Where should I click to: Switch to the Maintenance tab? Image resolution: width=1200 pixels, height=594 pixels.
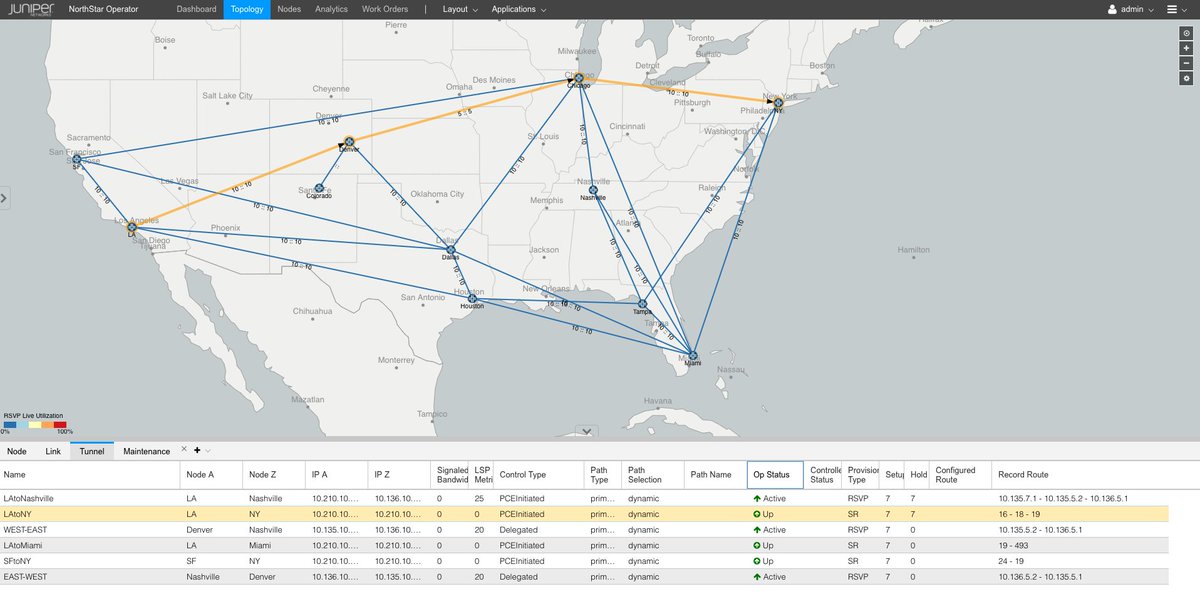[146, 451]
